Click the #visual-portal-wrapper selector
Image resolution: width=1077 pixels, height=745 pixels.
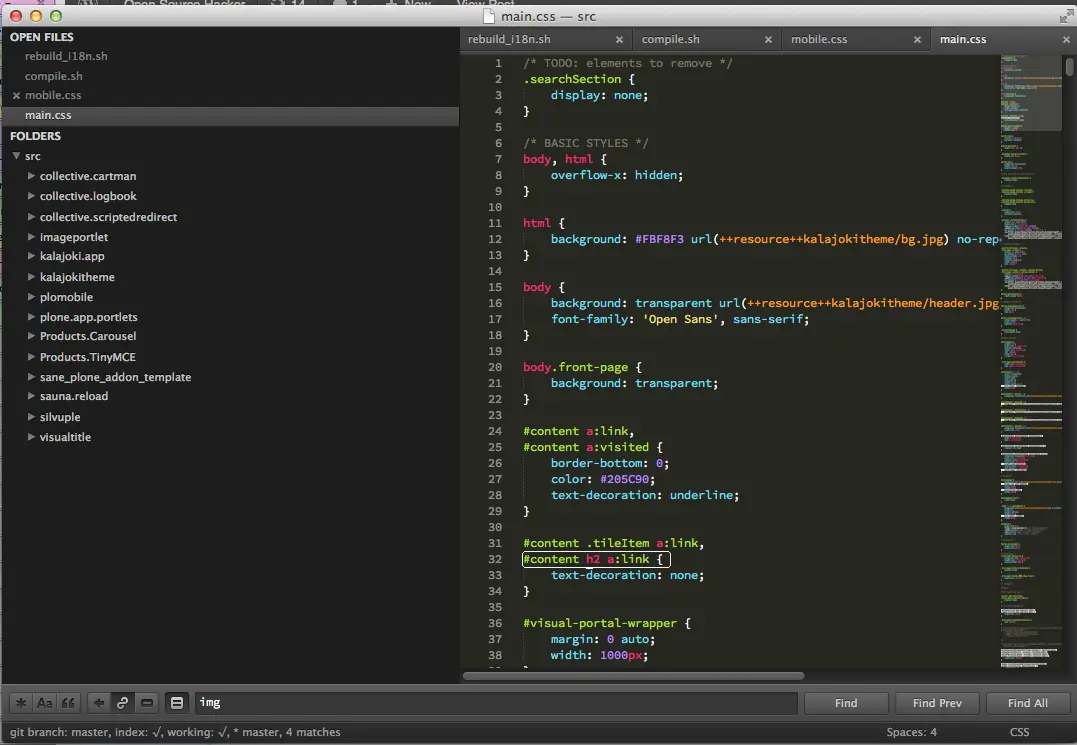point(600,623)
